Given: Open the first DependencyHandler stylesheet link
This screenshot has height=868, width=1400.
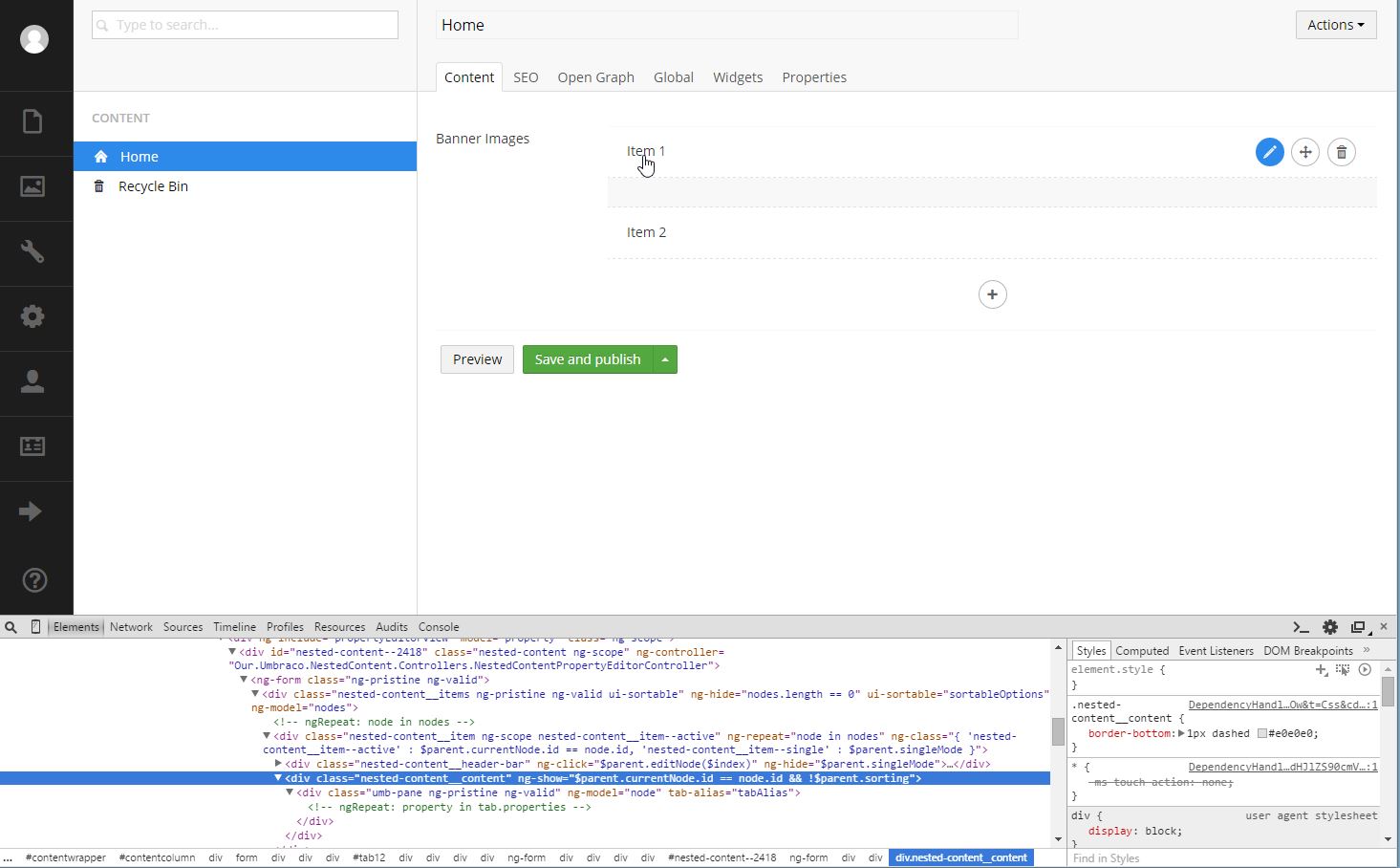Looking at the screenshot, I should [1282, 705].
